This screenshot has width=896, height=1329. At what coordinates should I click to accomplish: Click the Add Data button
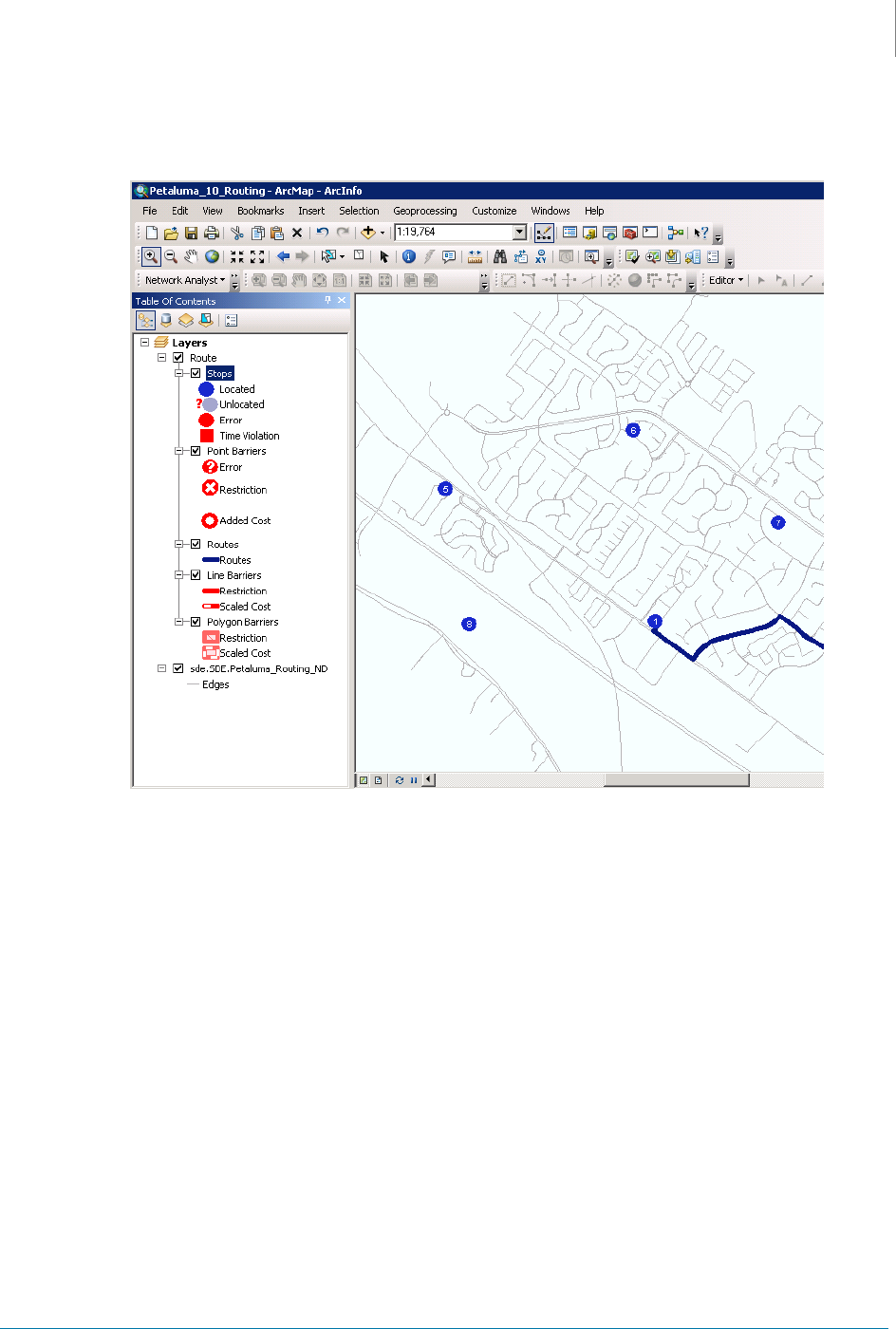pos(368,233)
